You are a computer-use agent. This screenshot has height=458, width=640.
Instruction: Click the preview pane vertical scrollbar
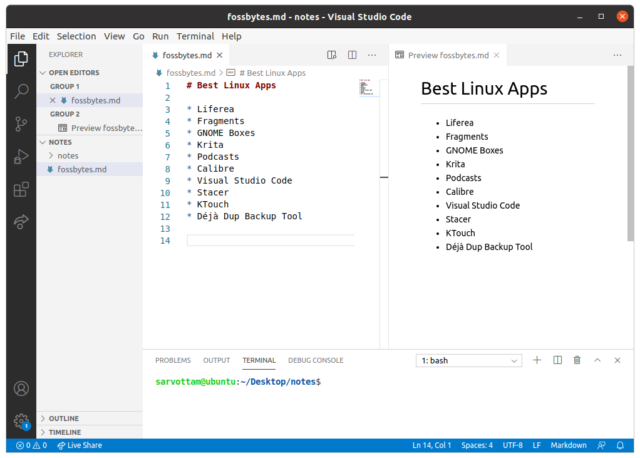(631, 153)
